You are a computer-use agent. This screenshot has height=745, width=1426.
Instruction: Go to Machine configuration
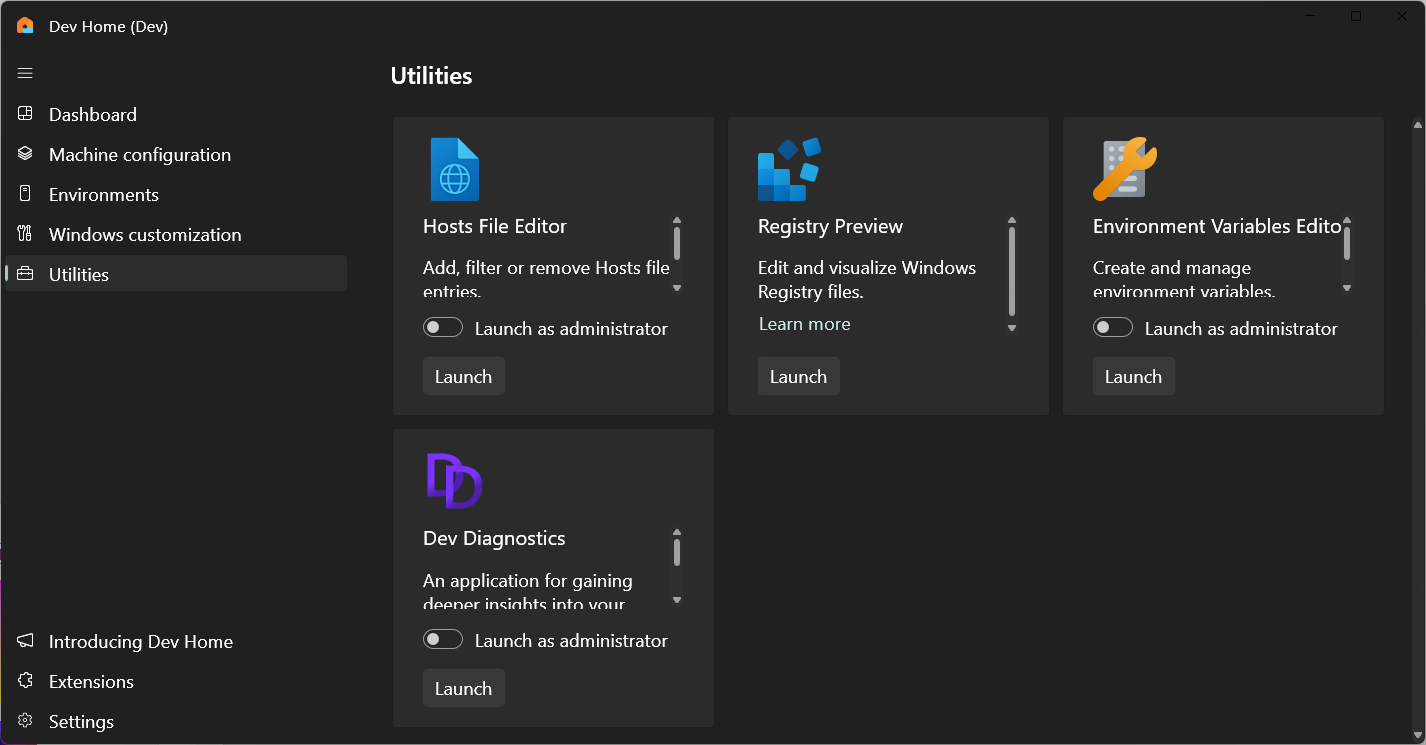176,154
